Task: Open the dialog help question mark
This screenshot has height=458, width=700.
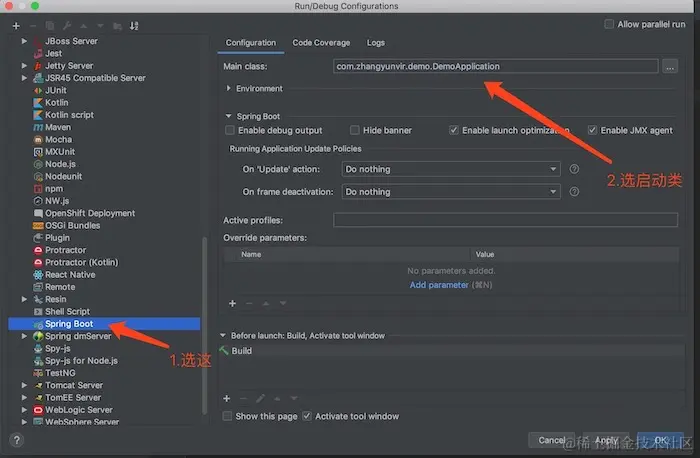Action: click(x=17, y=441)
